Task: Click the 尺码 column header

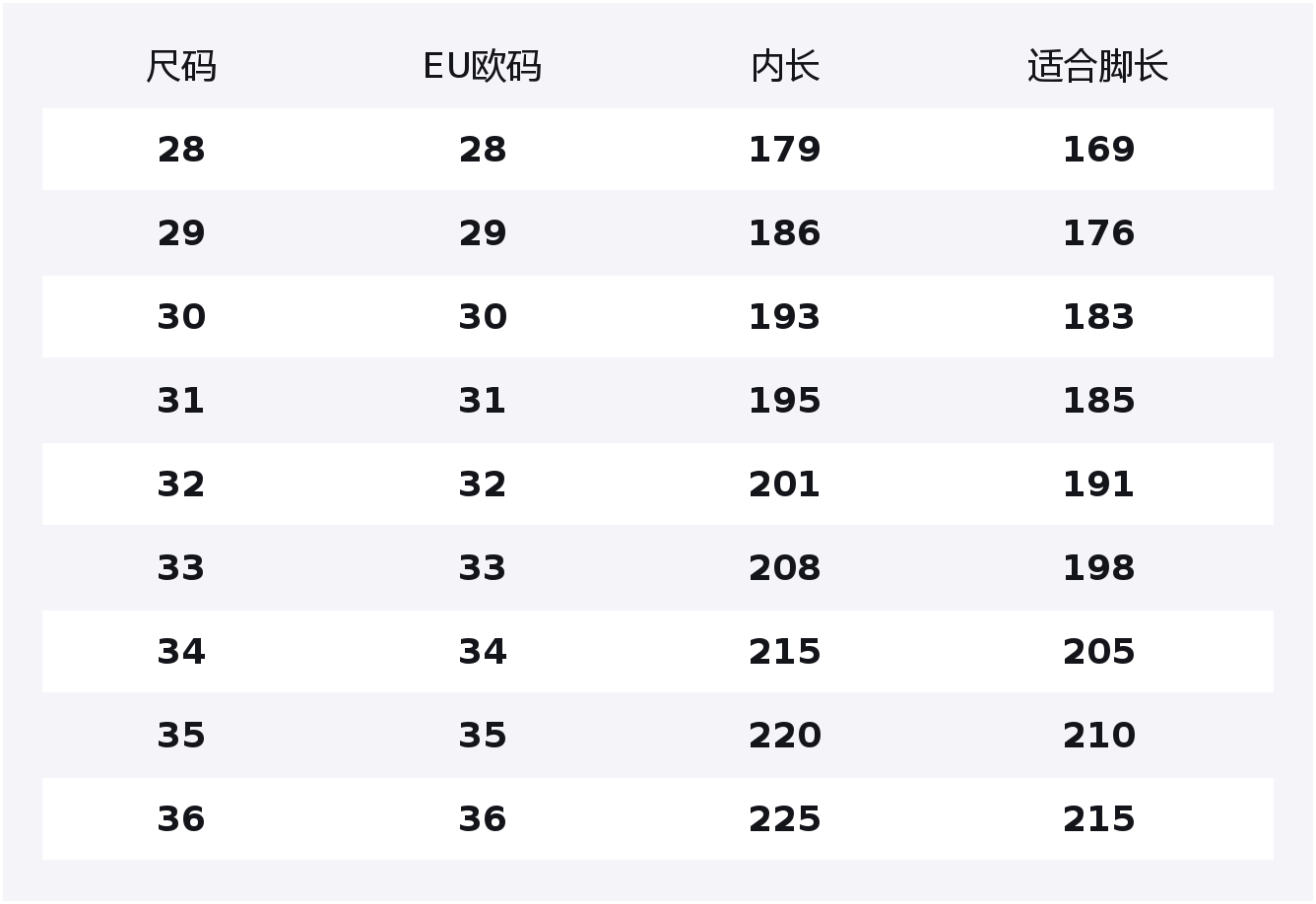Action: pos(181,67)
